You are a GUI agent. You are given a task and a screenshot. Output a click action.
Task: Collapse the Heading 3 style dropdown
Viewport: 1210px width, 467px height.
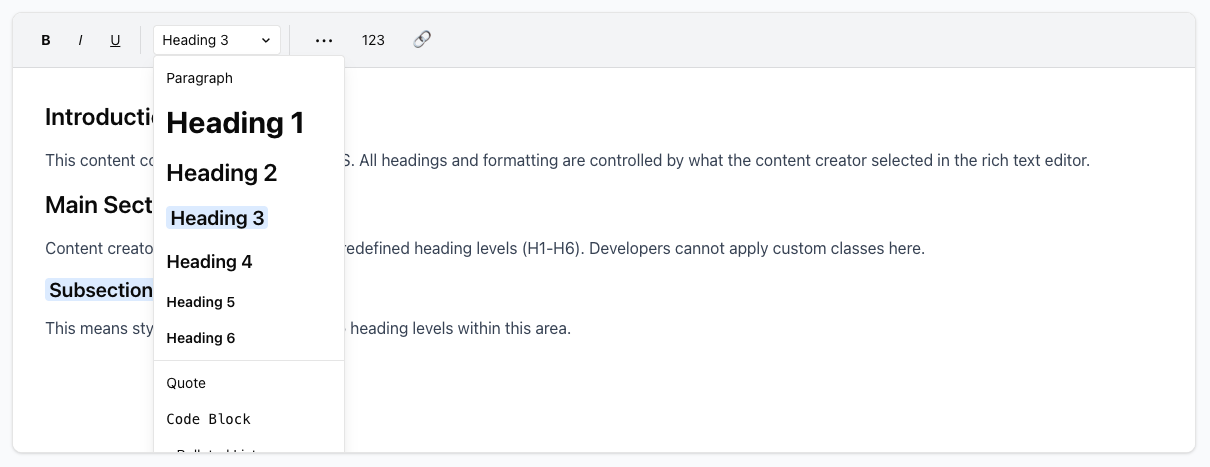point(217,40)
